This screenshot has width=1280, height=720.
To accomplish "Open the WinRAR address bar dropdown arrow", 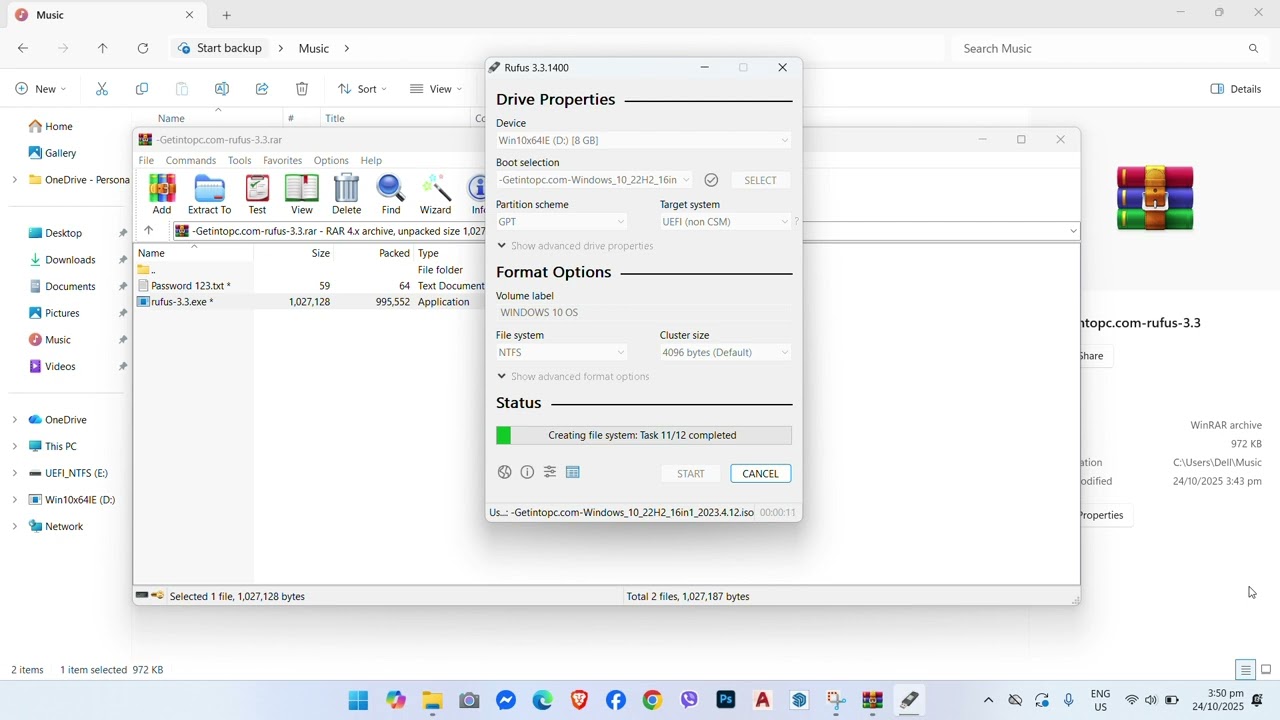I will (x=1073, y=231).
